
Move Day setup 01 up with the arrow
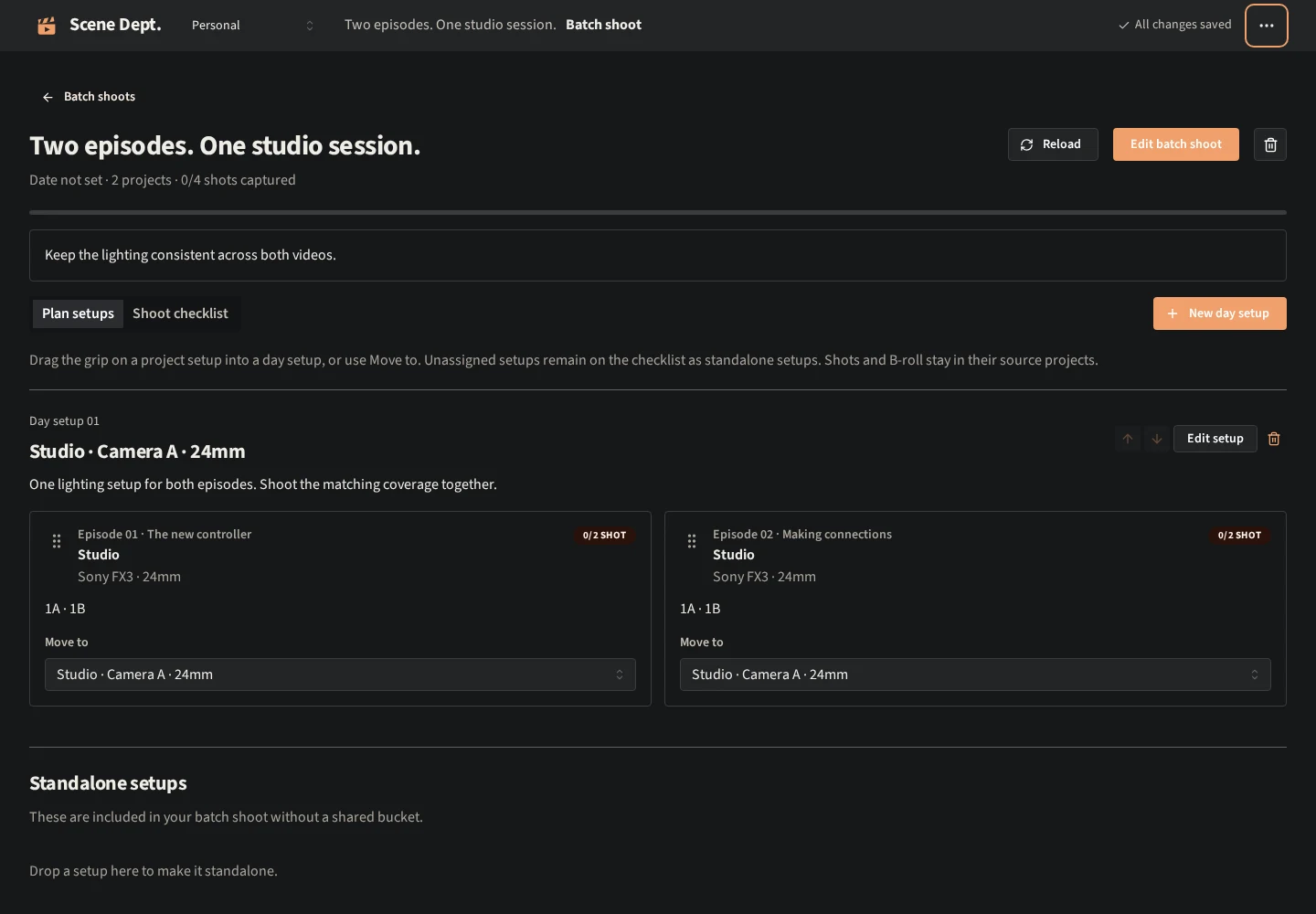(1128, 439)
